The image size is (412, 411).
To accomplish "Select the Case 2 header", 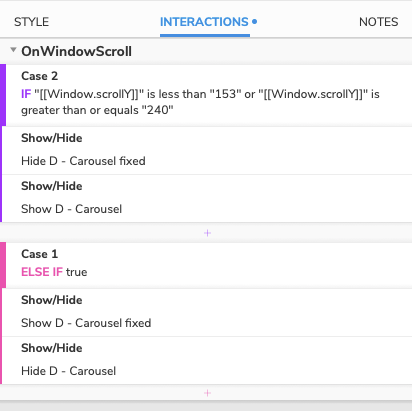I will click(x=39, y=76).
